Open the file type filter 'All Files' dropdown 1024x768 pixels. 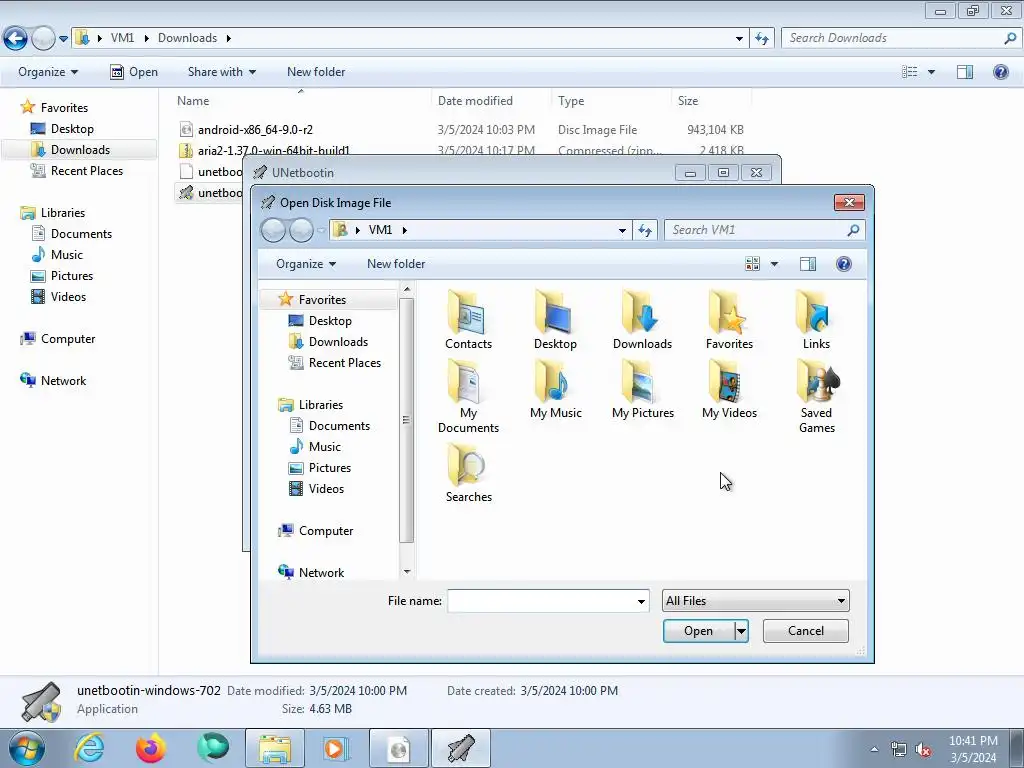point(756,601)
